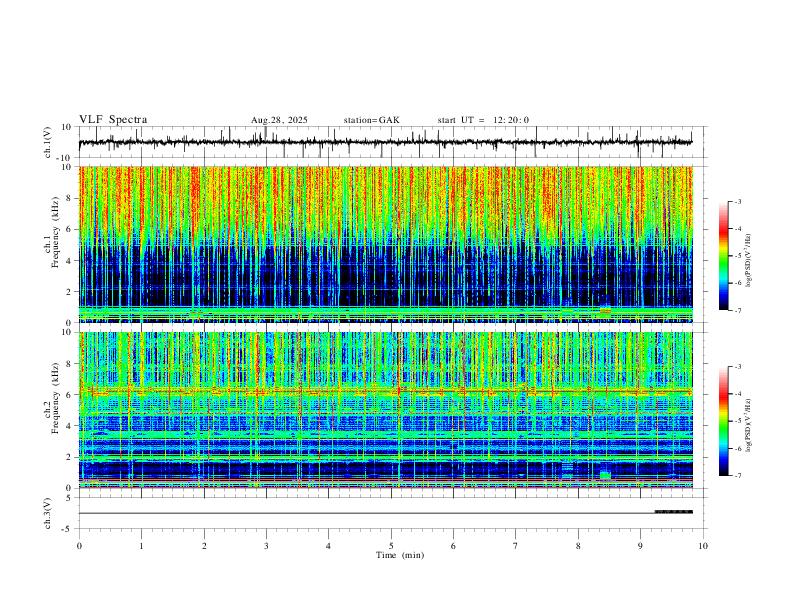
Task: Click the 'VLF Spectra' title text
Action: (x=113, y=120)
